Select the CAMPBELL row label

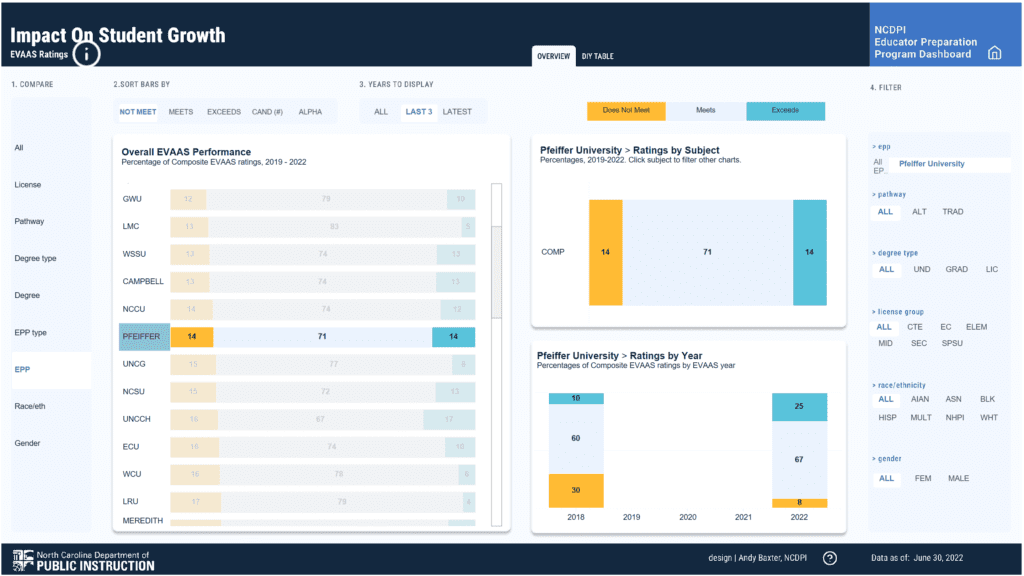coord(143,281)
